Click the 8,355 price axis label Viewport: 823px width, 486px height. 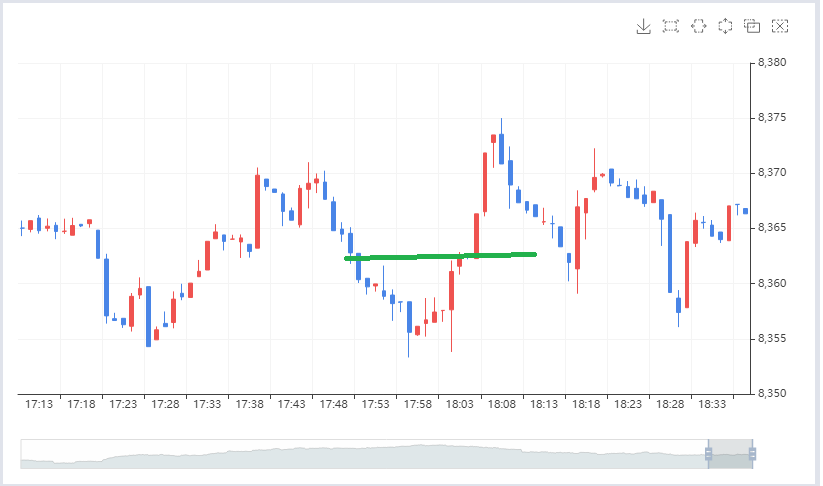(x=772, y=339)
